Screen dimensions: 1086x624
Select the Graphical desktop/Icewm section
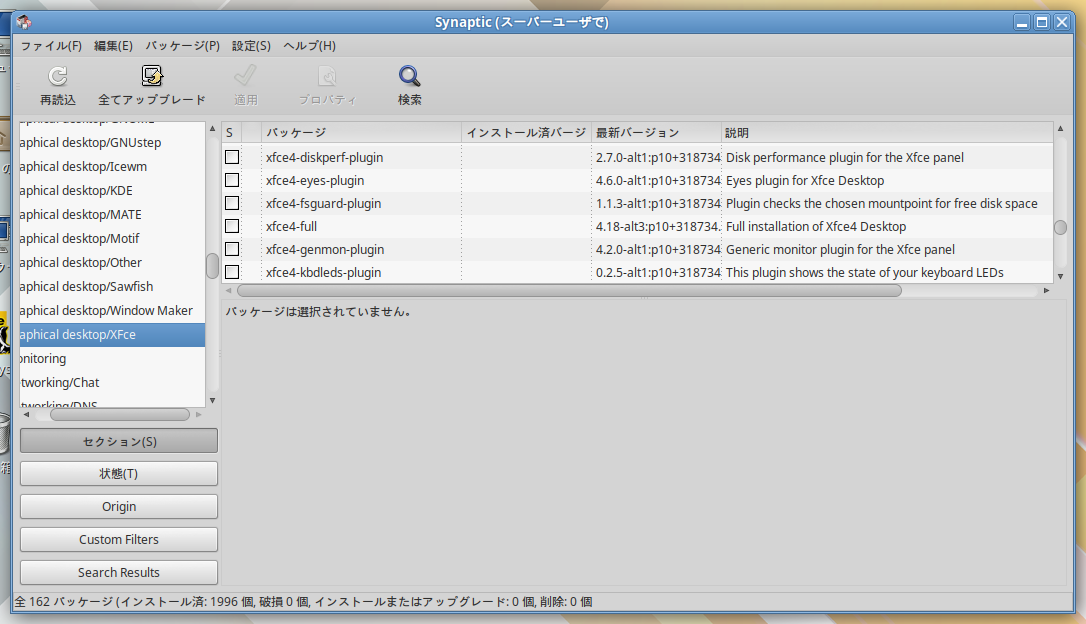(112, 166)
